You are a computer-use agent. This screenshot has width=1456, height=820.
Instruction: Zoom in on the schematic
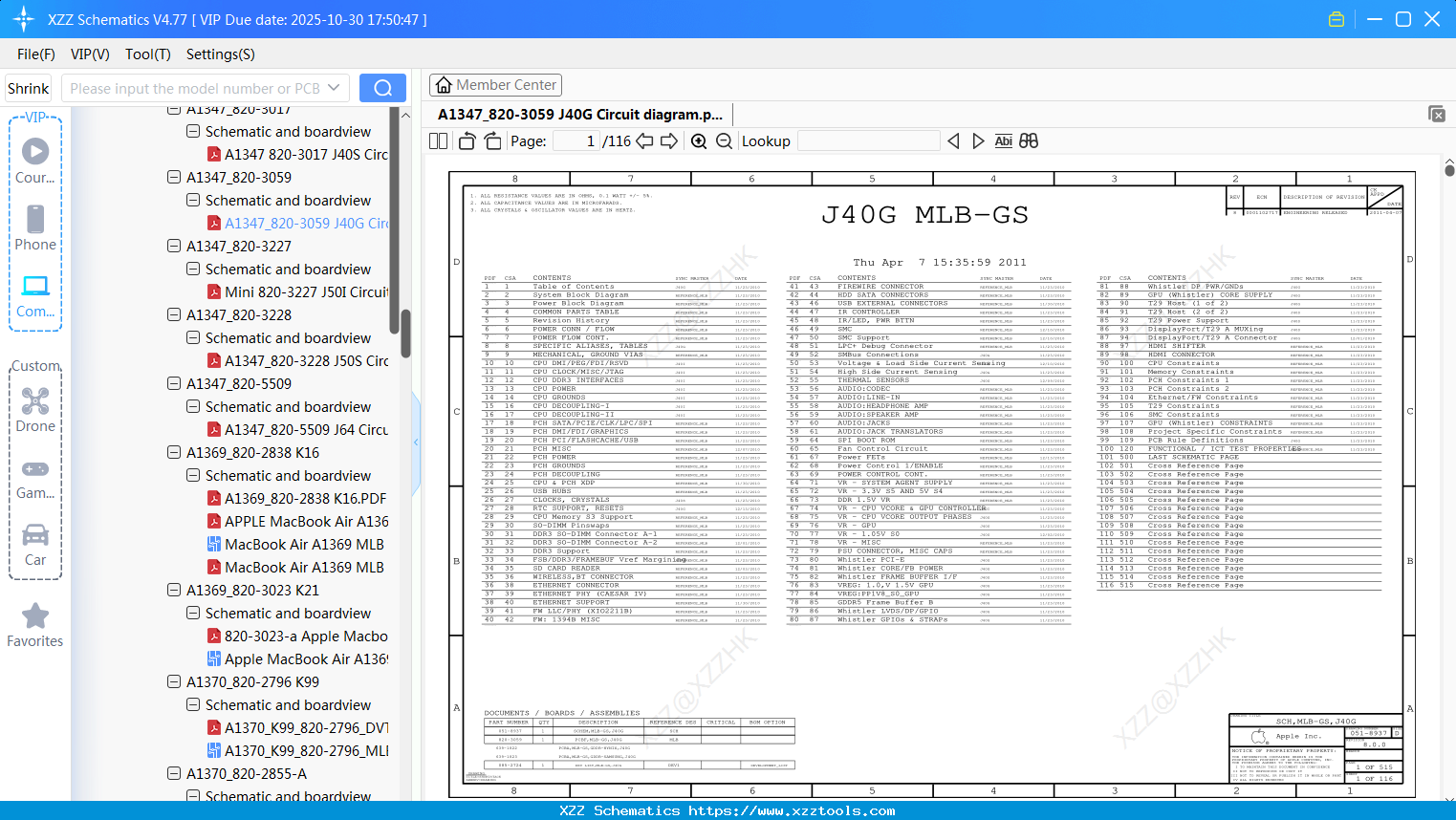699,141
